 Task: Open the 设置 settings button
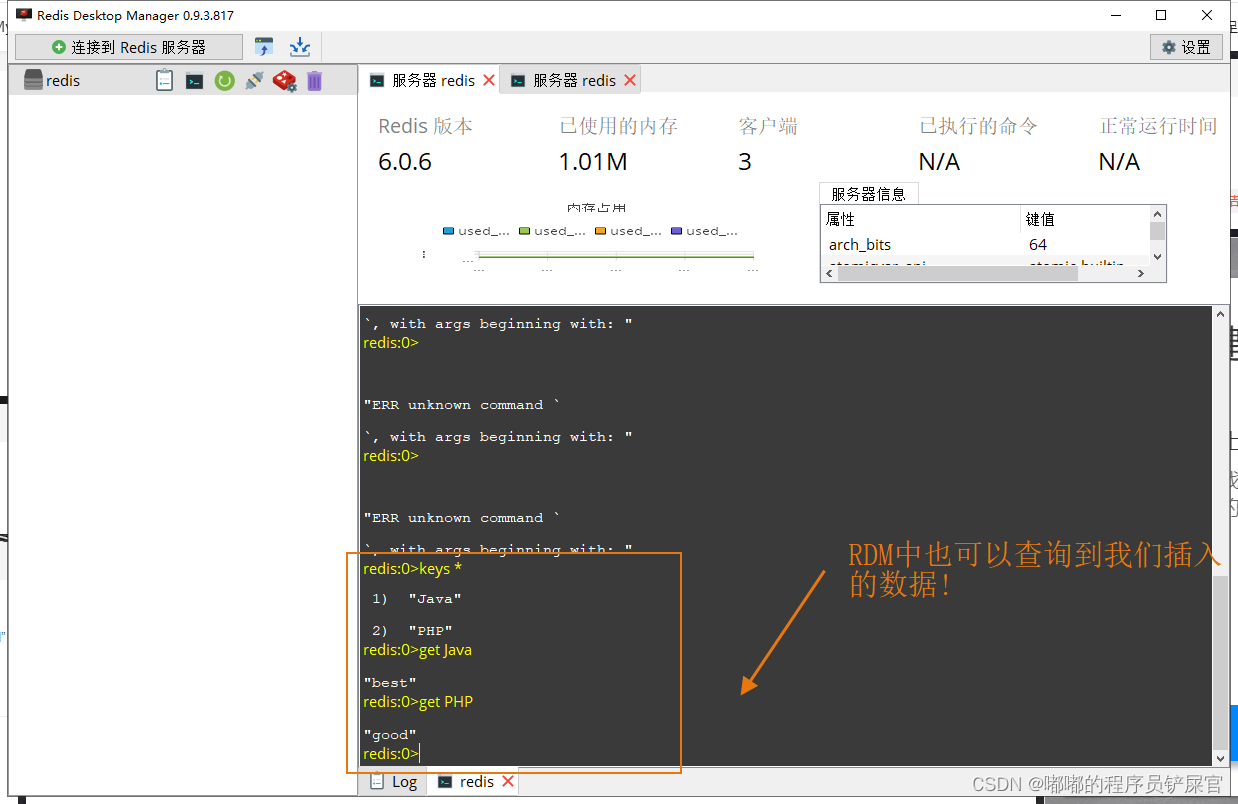tap(1186, 47)
